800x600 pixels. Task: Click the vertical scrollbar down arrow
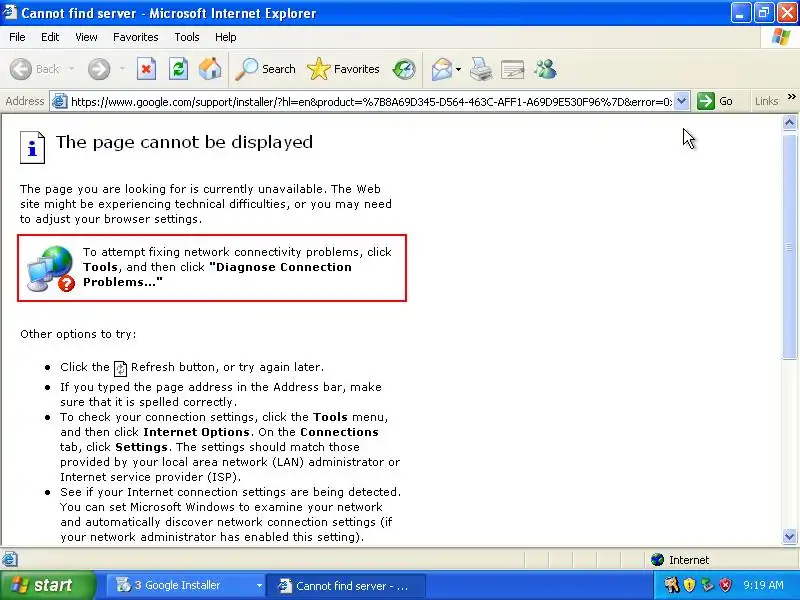pyautogui.click(x=789, y=536)
